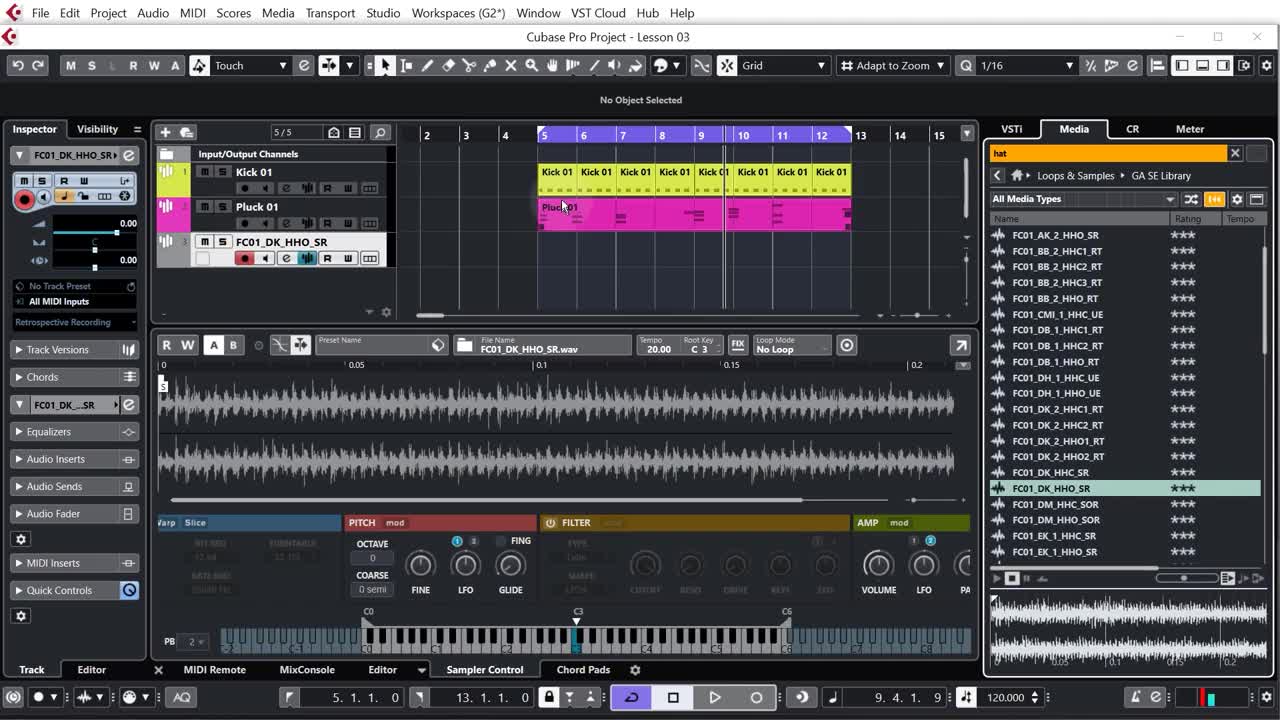The width and height of the screenshot is (1280, 720).
Task: Toggle FILTER section power button
Action: point(550,523)
